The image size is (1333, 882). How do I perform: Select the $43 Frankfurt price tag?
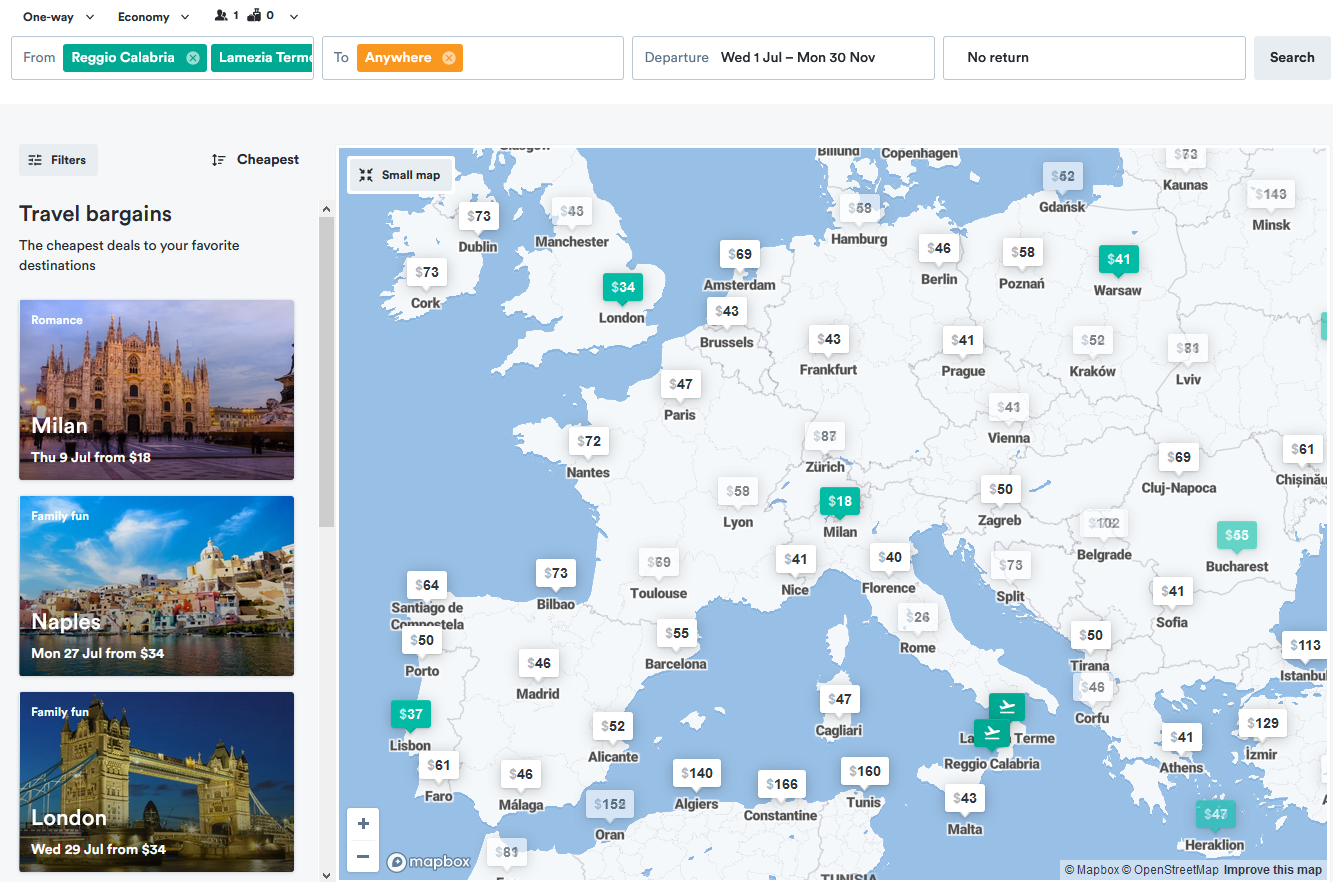pyautogui.click(x=829, y=339)
